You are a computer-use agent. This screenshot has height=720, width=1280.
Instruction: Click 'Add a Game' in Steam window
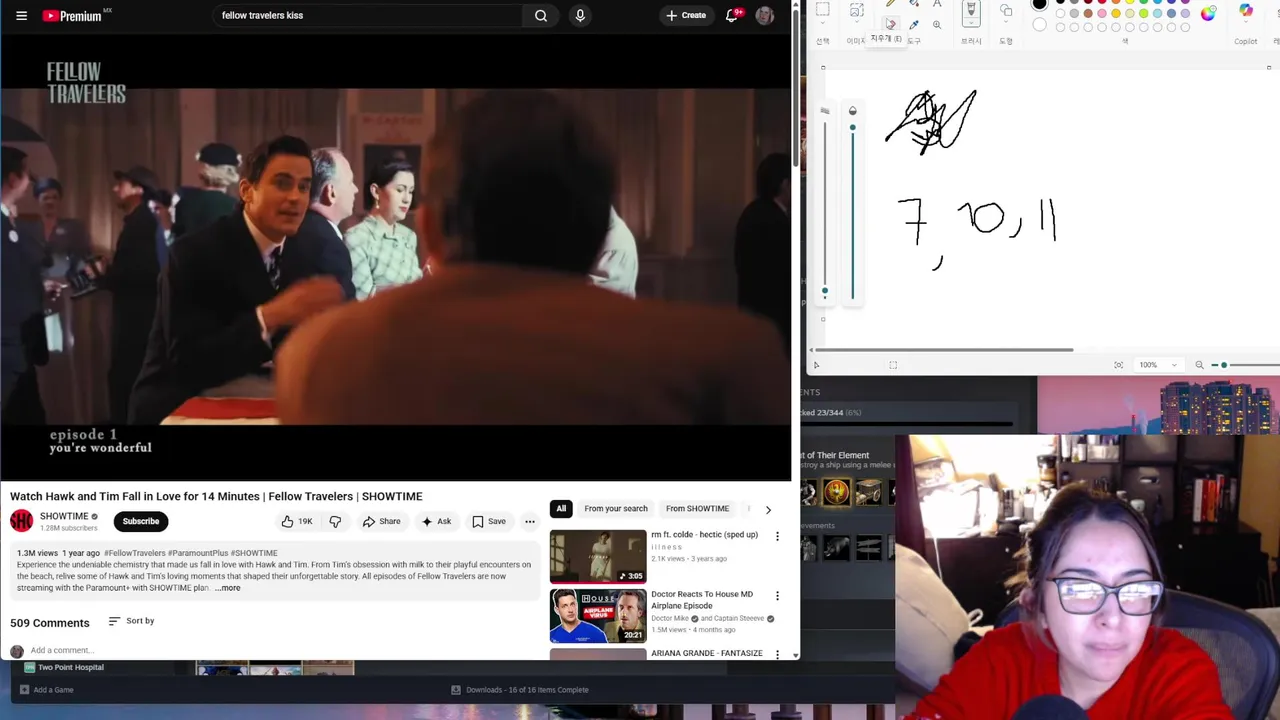click(46, 690)
